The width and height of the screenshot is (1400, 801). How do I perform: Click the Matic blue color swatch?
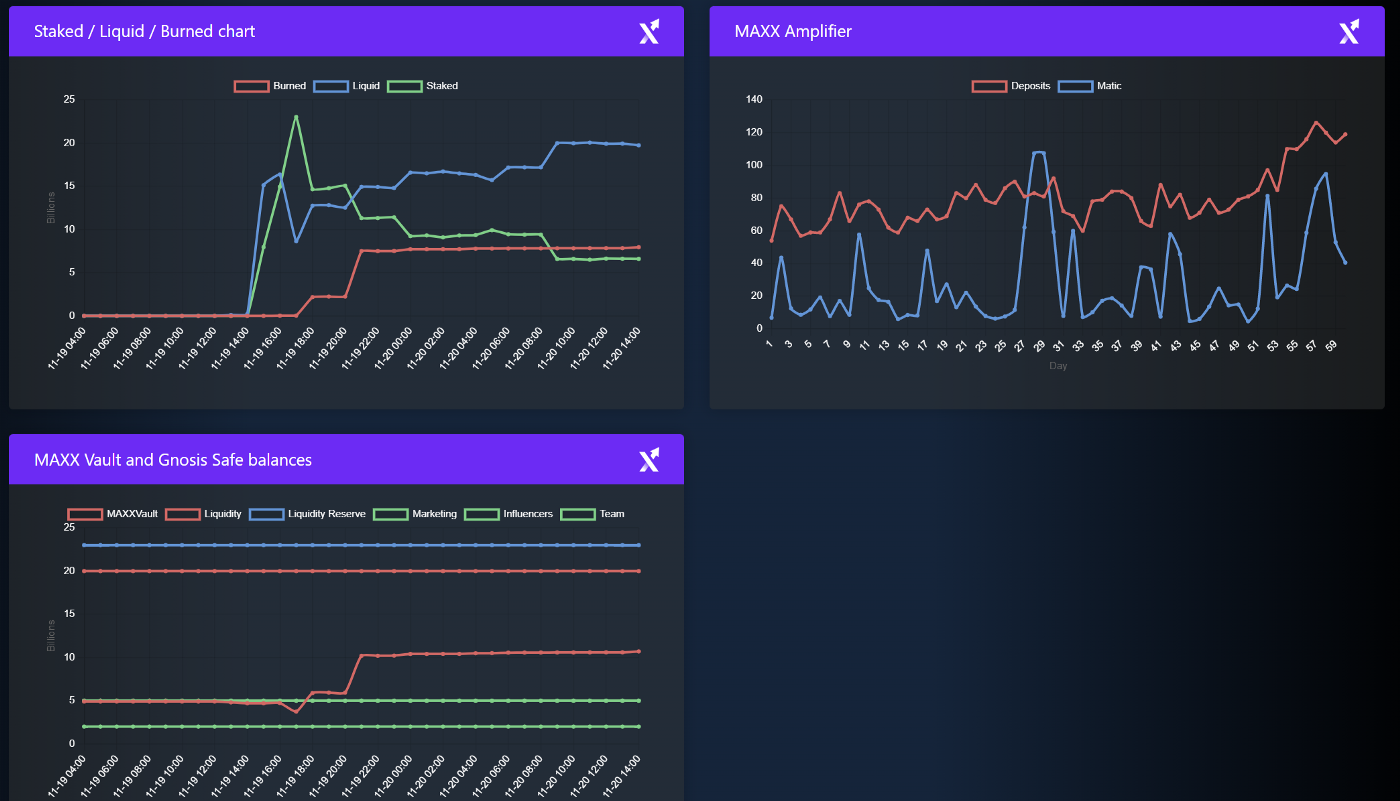[1075, 86]
